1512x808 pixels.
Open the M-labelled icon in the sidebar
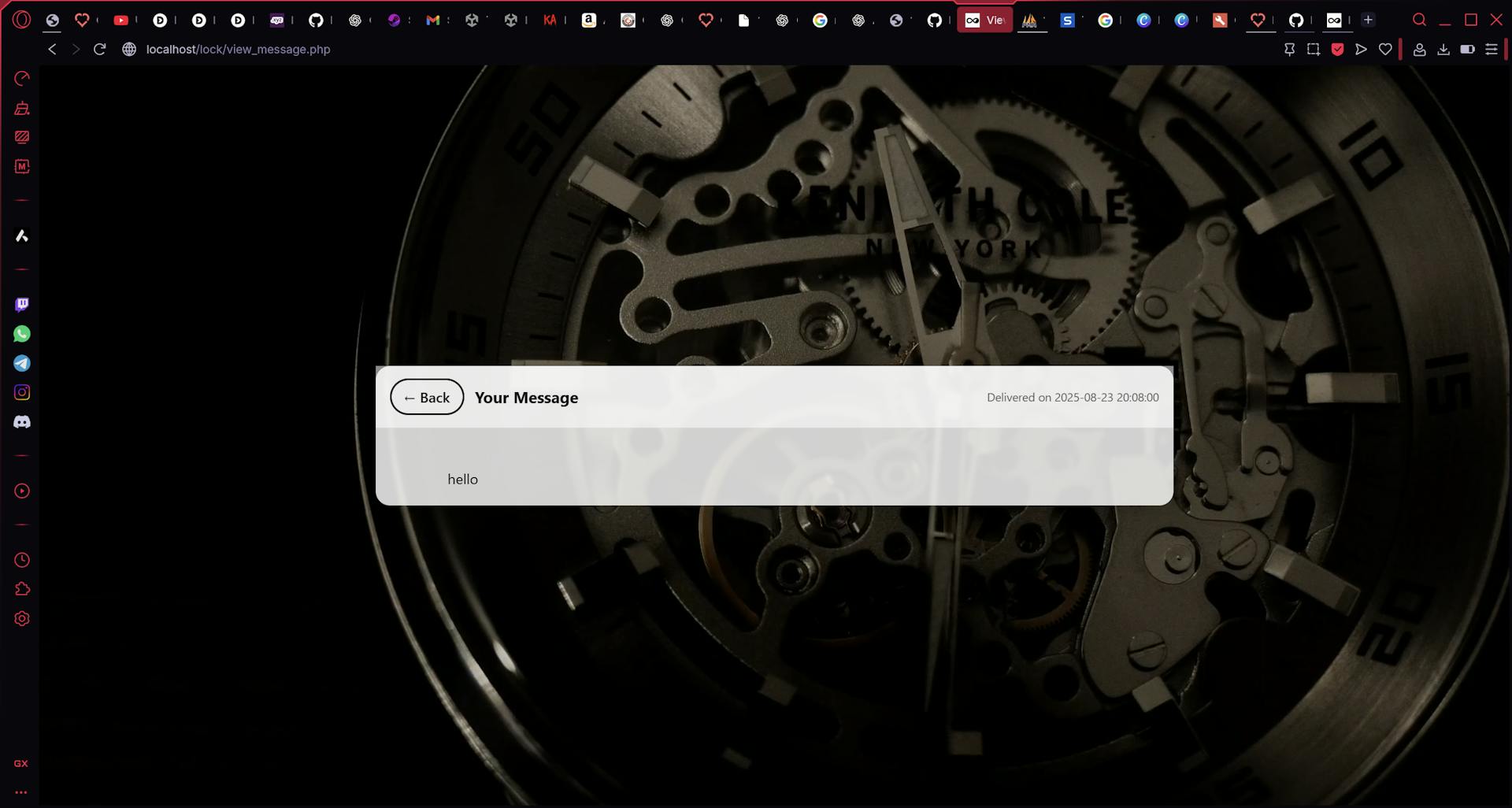pos(22,166)
